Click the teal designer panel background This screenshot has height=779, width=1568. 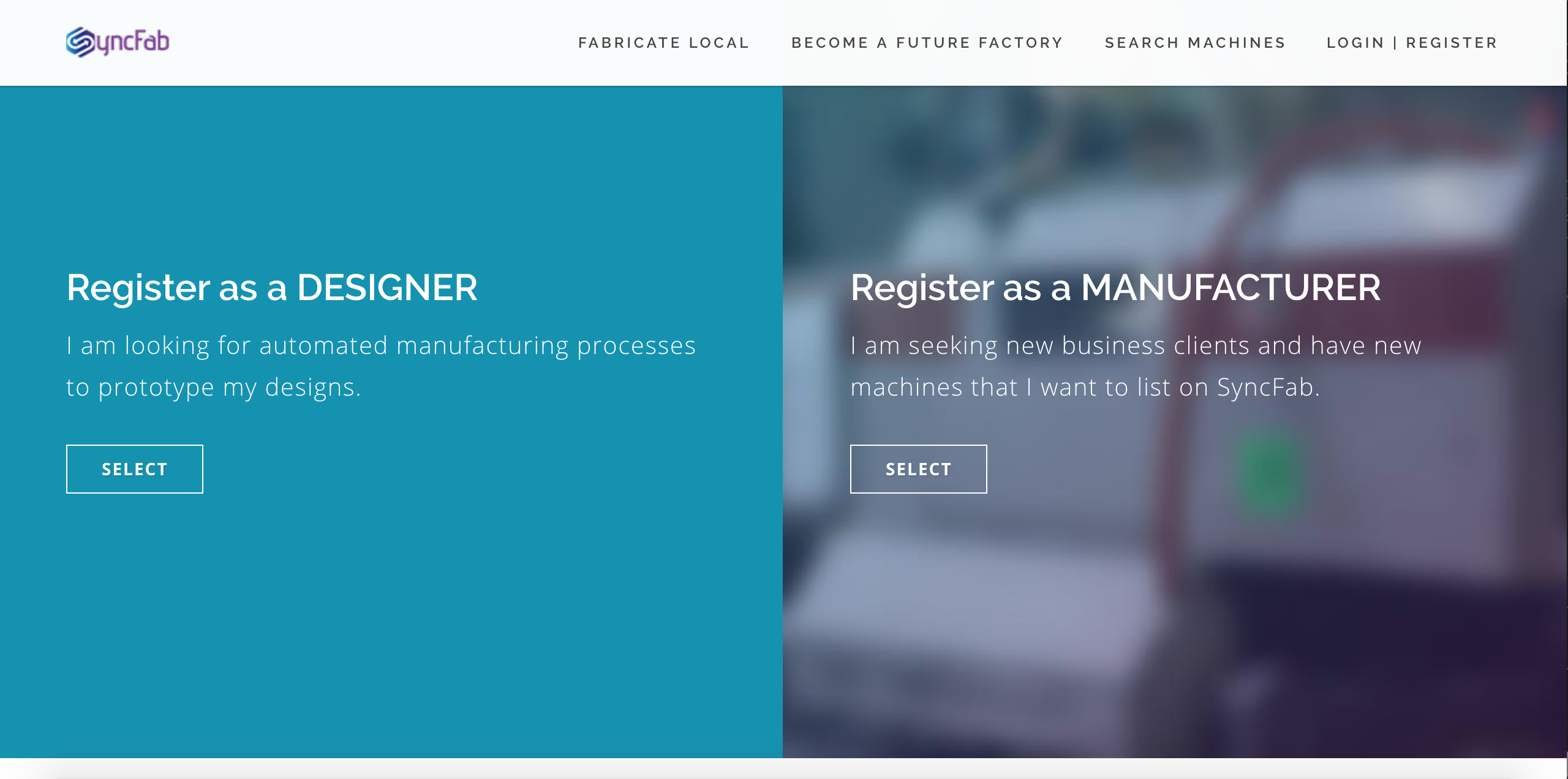coord(391,612)
